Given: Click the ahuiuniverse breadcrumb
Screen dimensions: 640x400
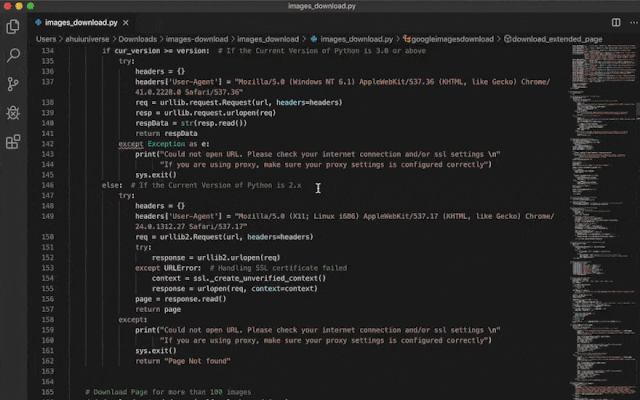Looking at the screenshot, I should click(87, 39).
